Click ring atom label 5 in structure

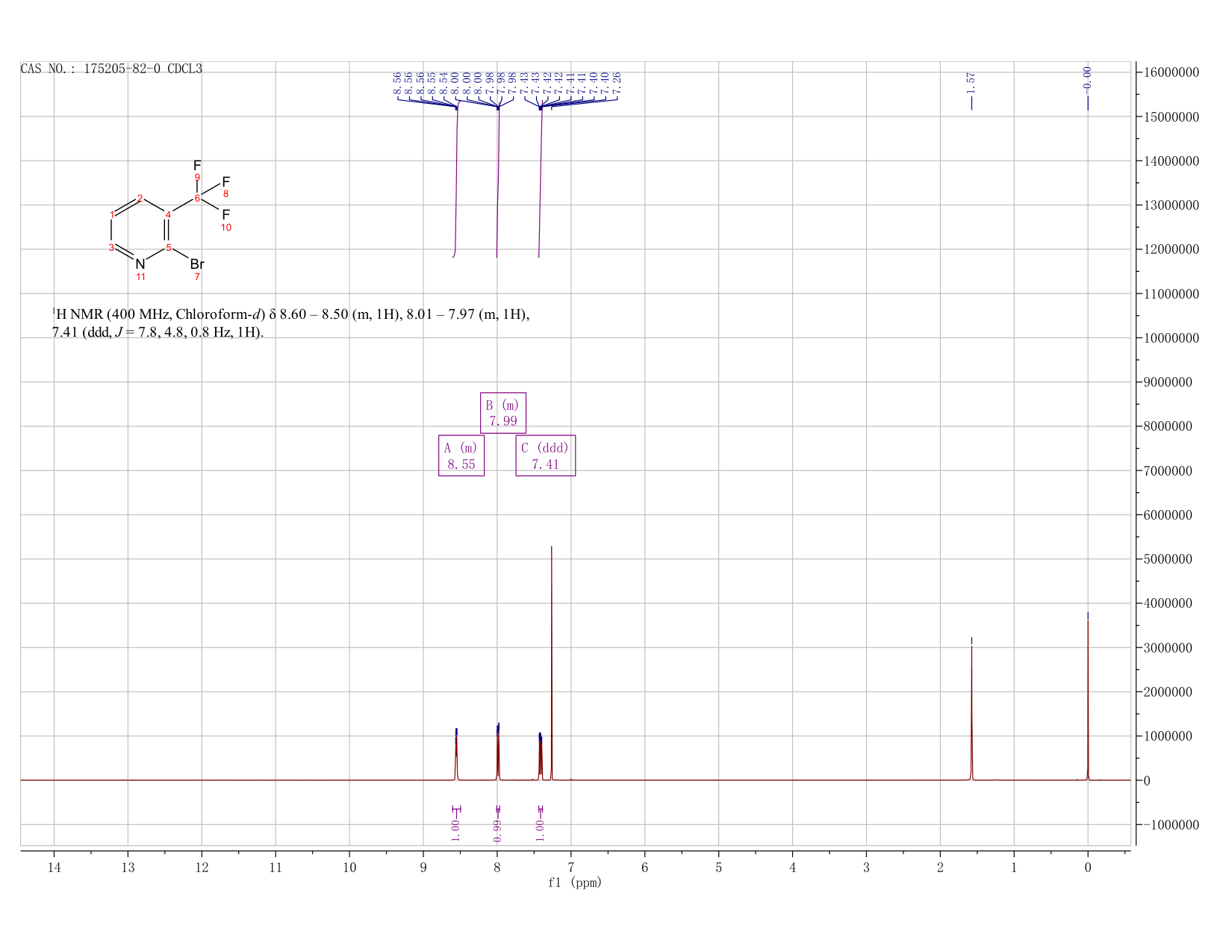[168, 247]
